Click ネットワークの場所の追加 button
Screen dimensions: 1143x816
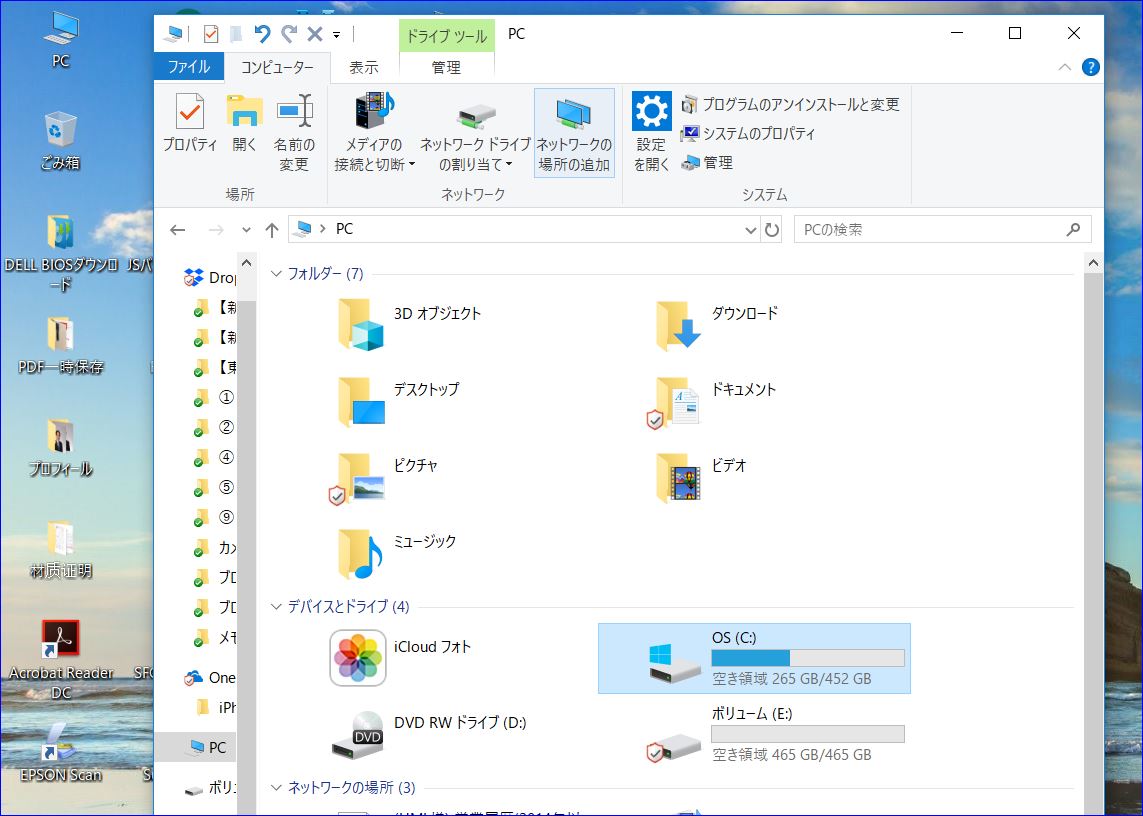tap(574, 132)
